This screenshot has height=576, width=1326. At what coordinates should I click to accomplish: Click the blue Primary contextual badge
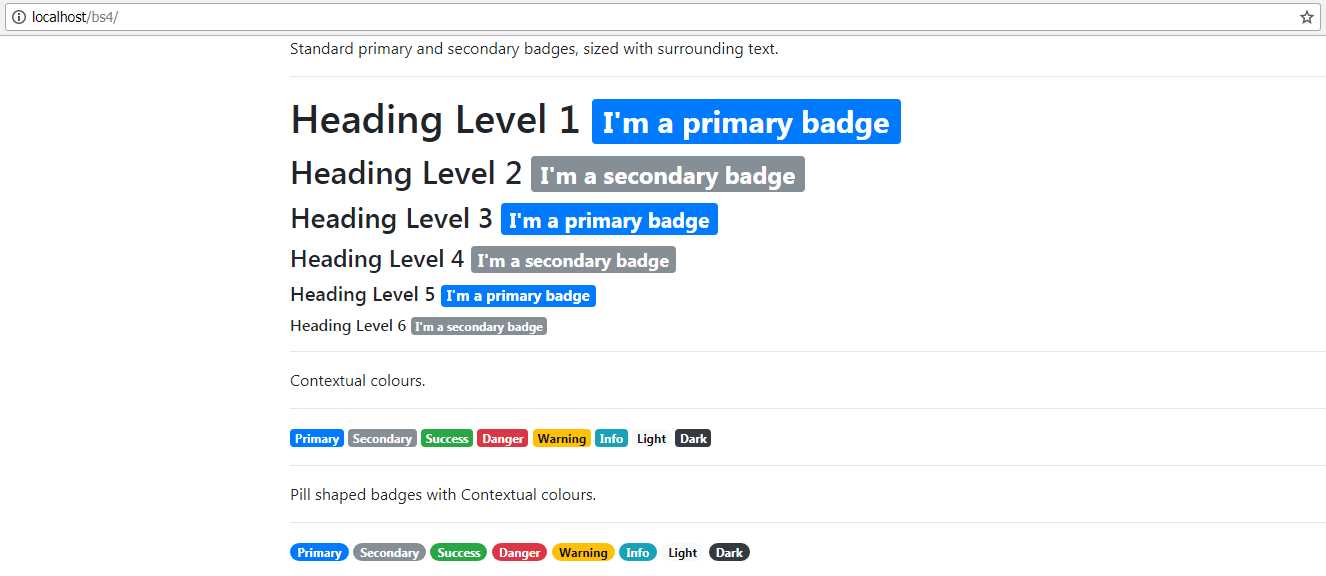[x=316, y=438]
